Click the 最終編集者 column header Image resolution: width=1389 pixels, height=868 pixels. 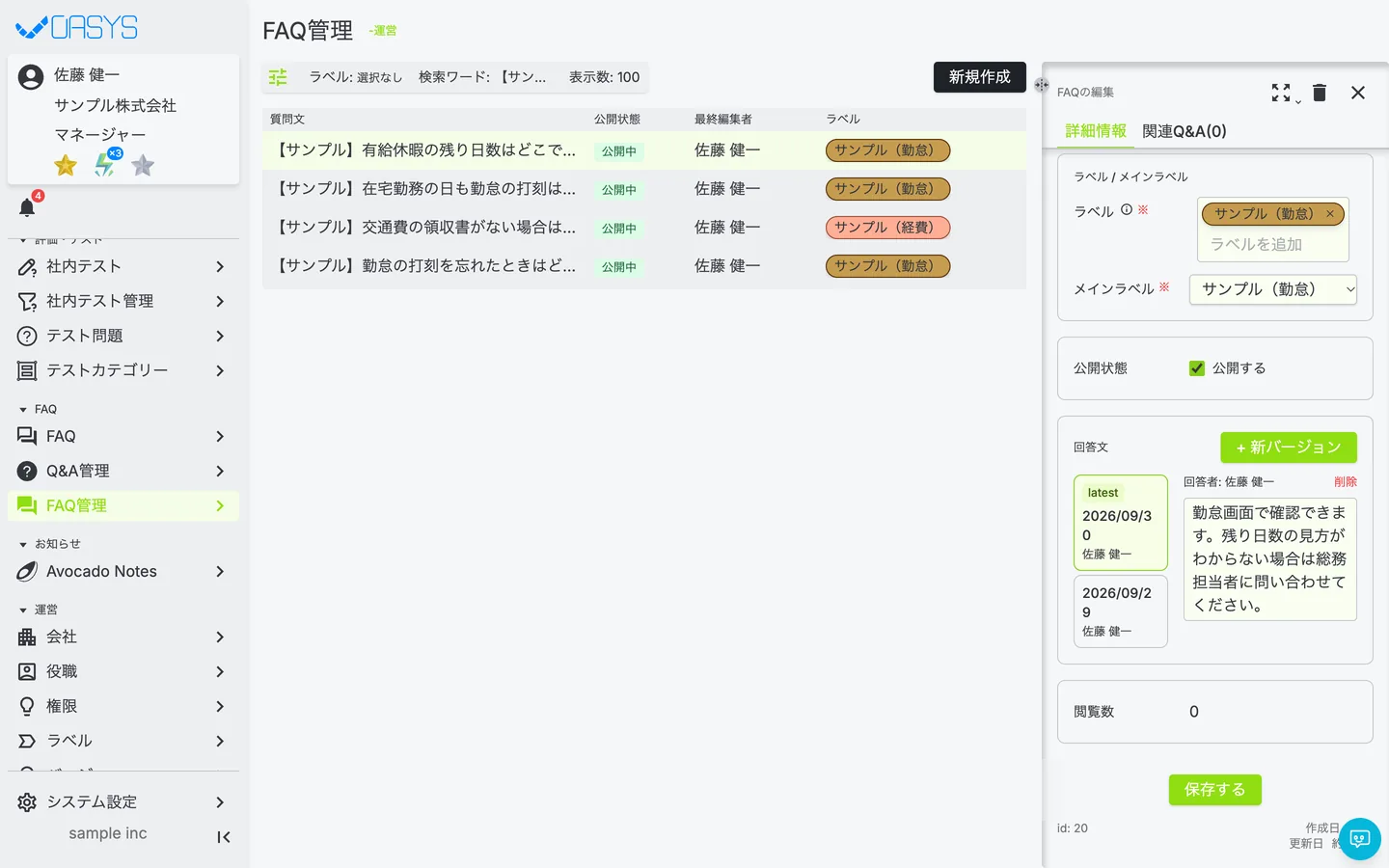click(723, 120)
